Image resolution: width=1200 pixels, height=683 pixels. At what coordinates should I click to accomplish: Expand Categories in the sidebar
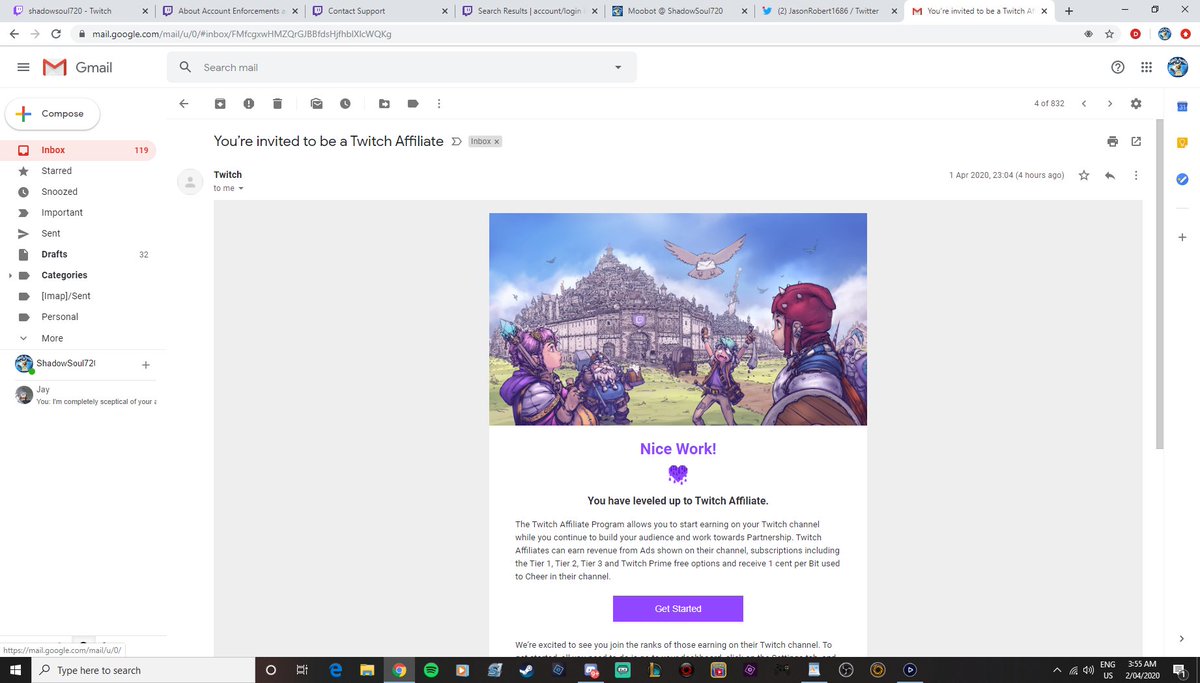tap(10, 275)
